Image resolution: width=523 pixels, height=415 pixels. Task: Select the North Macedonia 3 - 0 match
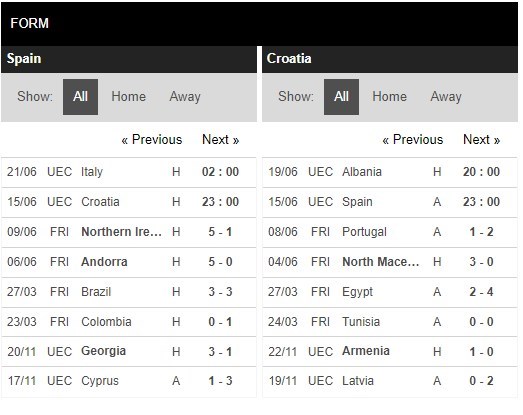(390, 262)
